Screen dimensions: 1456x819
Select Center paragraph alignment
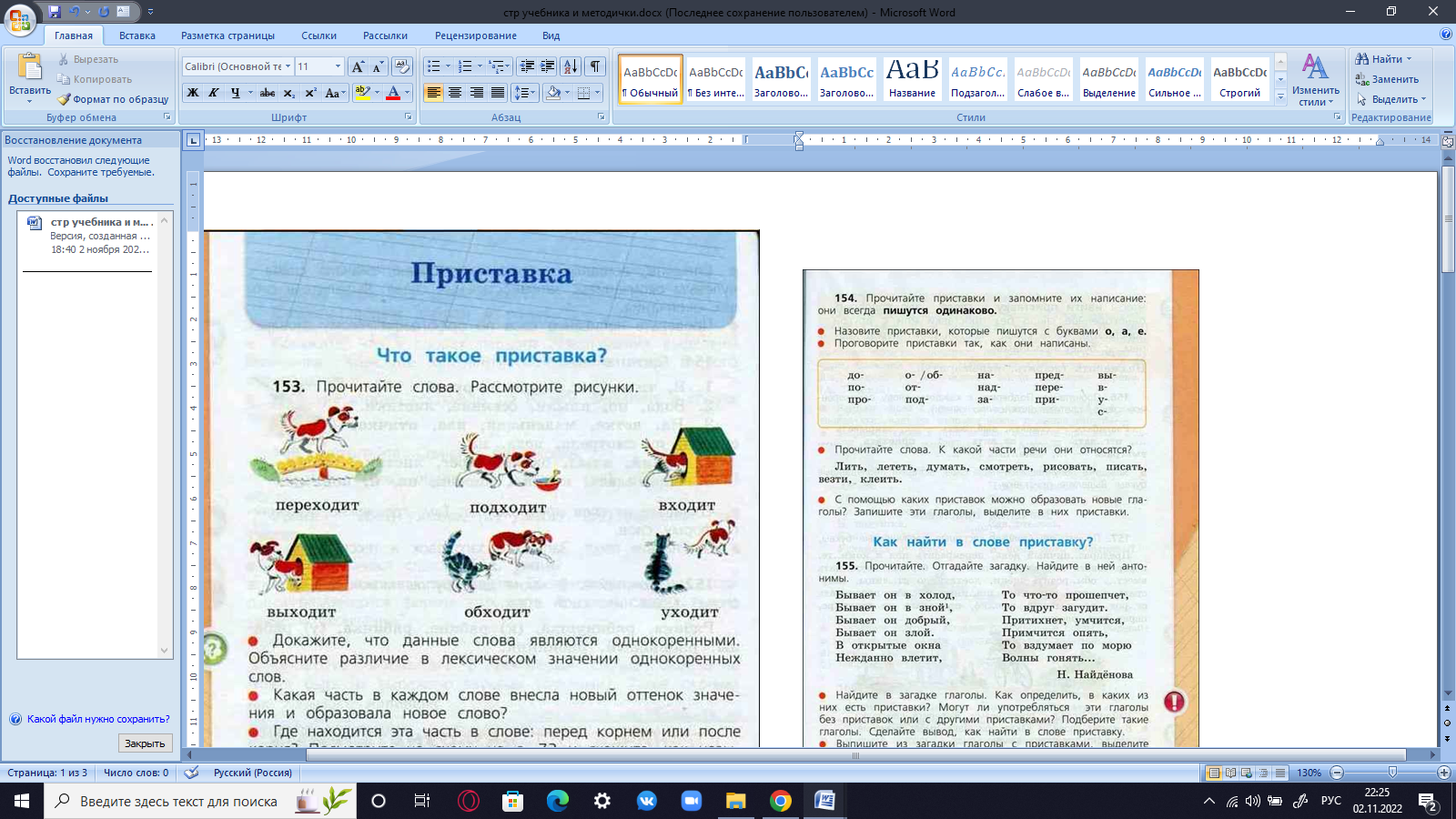pyautogui.click(x=455, y=93)
